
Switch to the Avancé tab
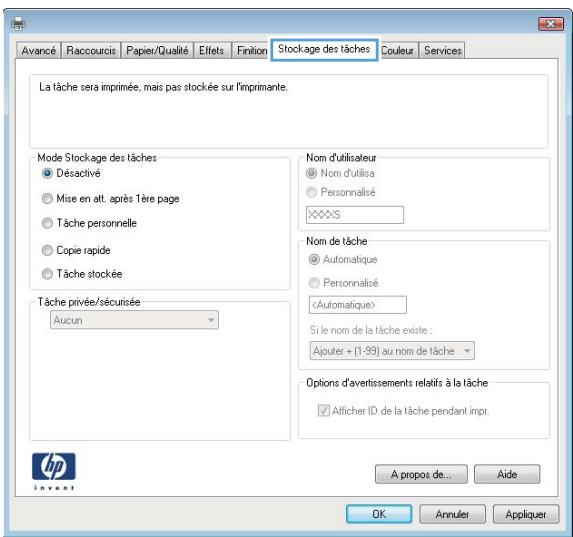[38, 50]
